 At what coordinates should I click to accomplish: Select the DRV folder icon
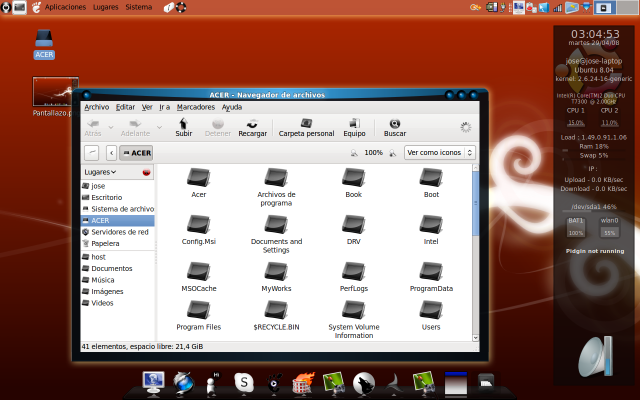pos(353,224)
